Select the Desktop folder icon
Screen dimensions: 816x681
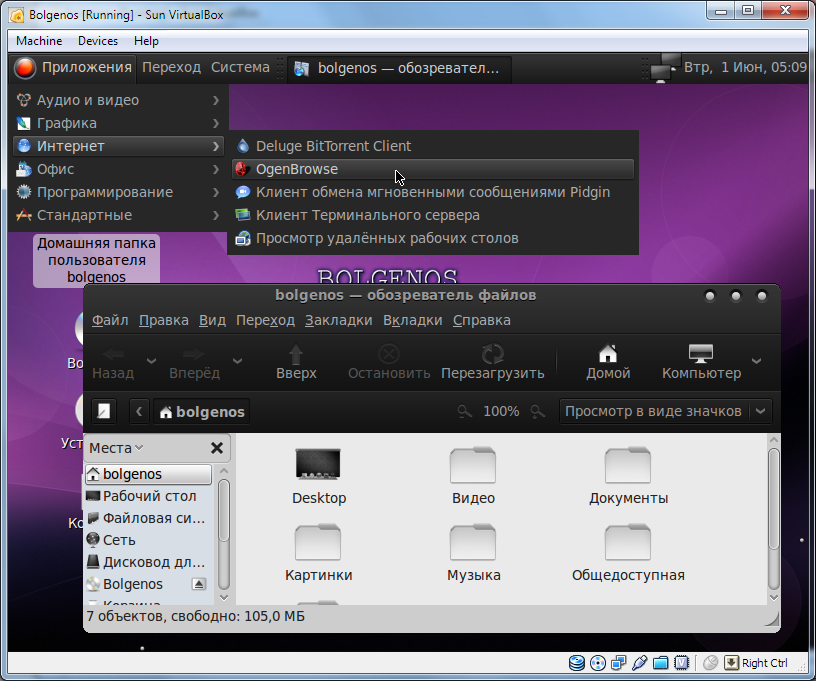click(318, 464)
